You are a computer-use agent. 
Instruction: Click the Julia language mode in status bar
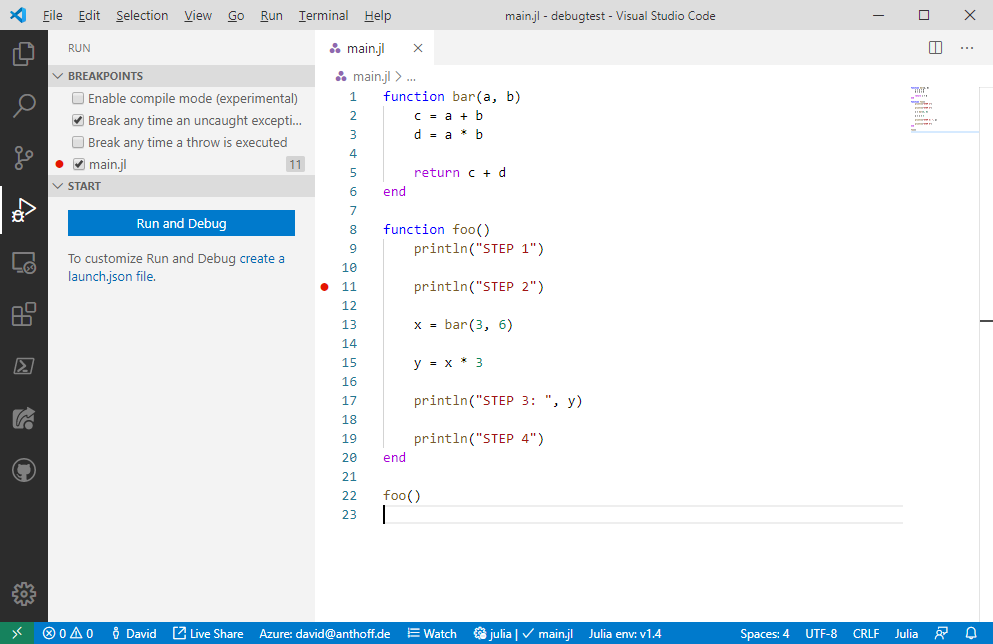tap(906, 633)
